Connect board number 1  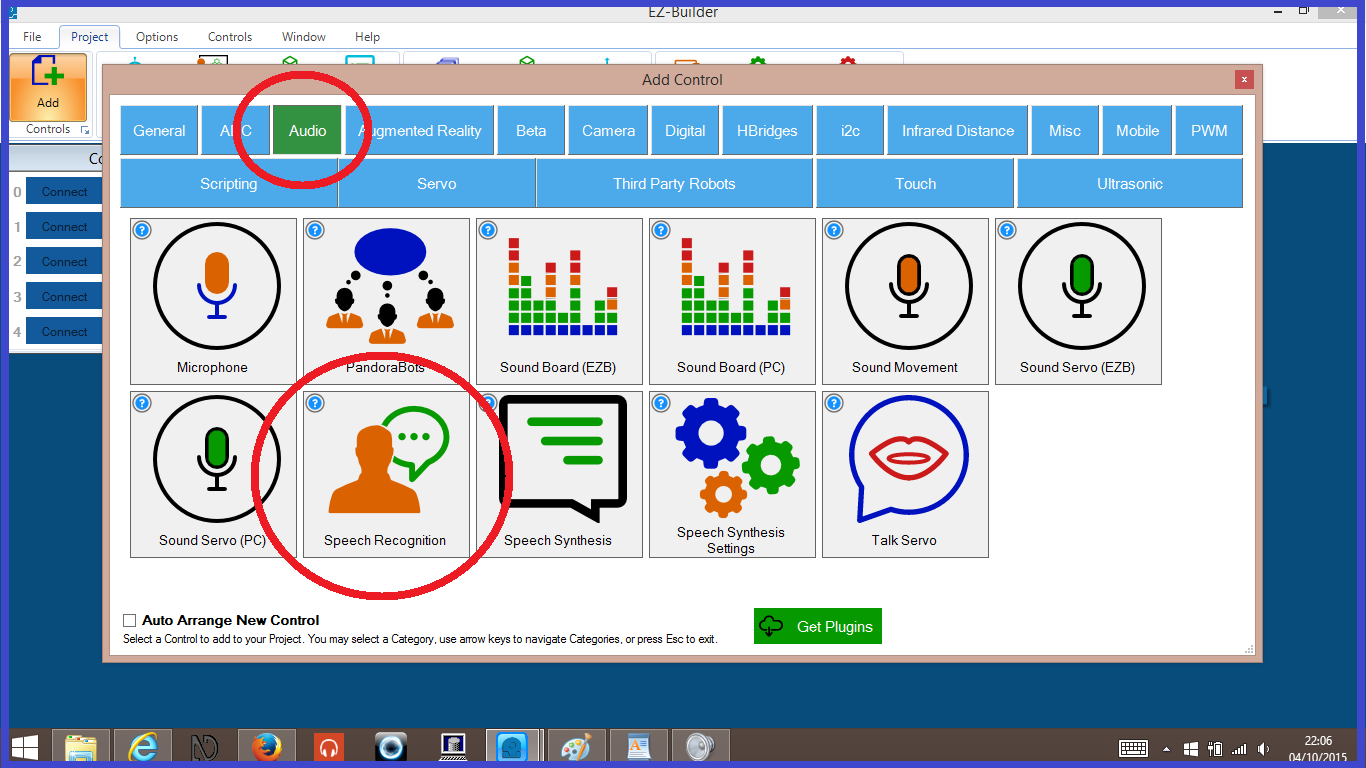click(x=65, y=227)
